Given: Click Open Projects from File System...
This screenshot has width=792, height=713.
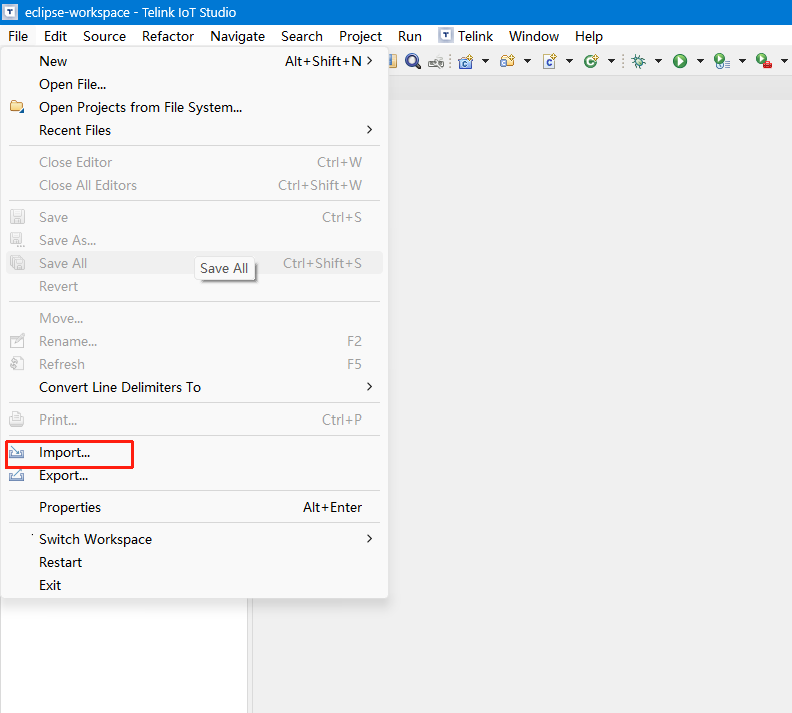Looking at the screenshot, I should click(140, 107).
